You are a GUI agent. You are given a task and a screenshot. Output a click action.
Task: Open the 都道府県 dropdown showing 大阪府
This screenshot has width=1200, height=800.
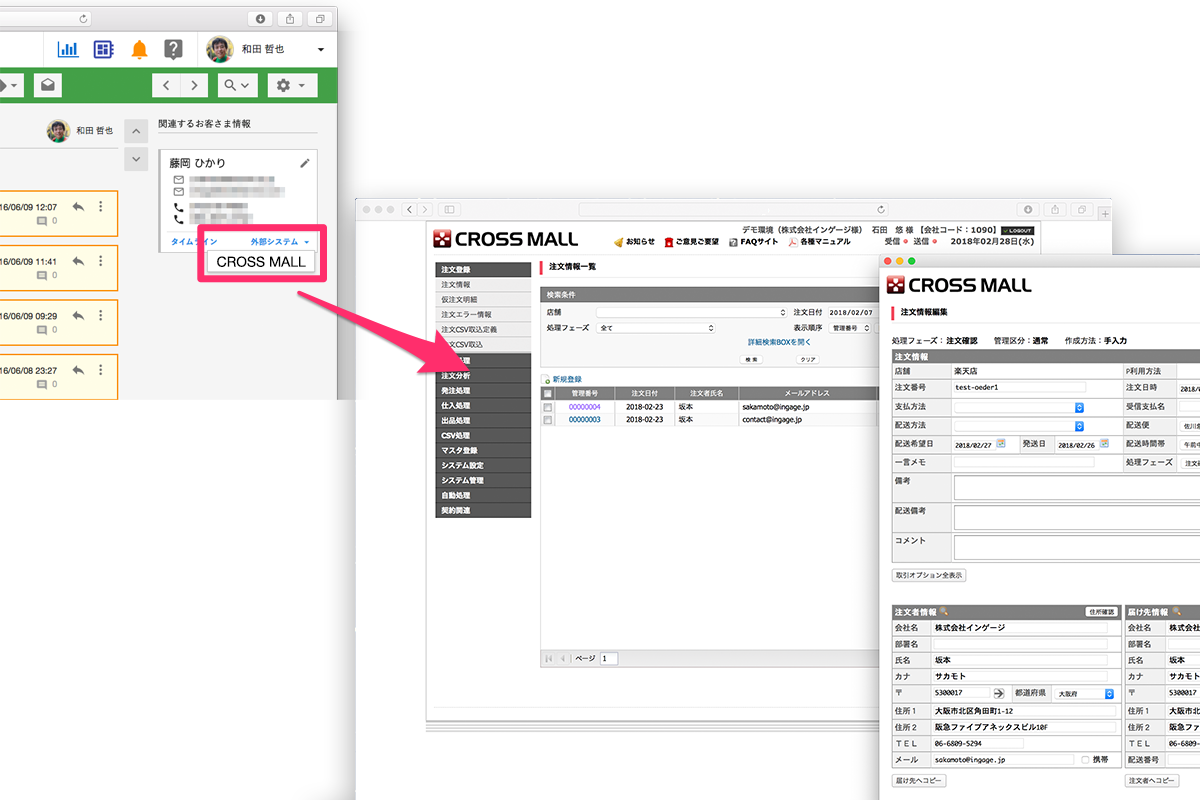click(1084, 693)
